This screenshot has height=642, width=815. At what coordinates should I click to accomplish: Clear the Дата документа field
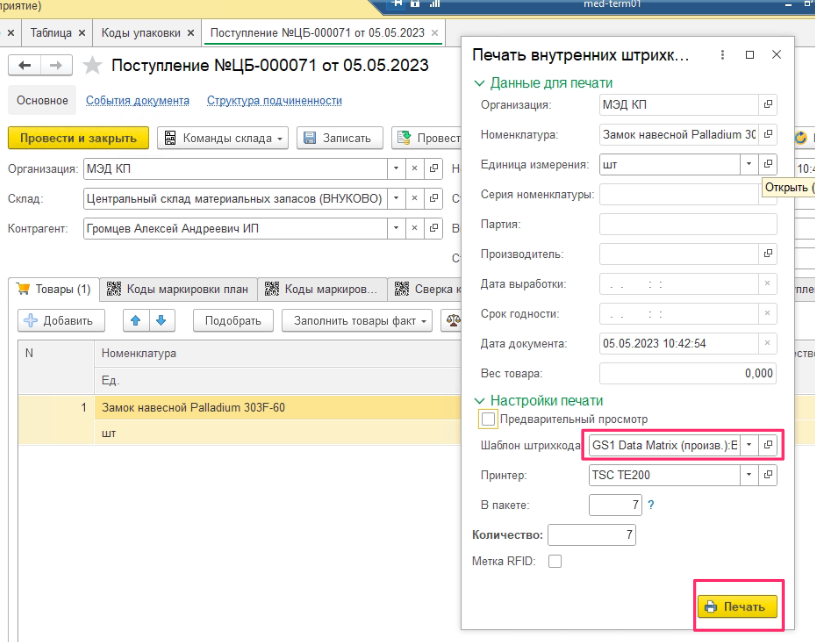click(x=767, y=343)
